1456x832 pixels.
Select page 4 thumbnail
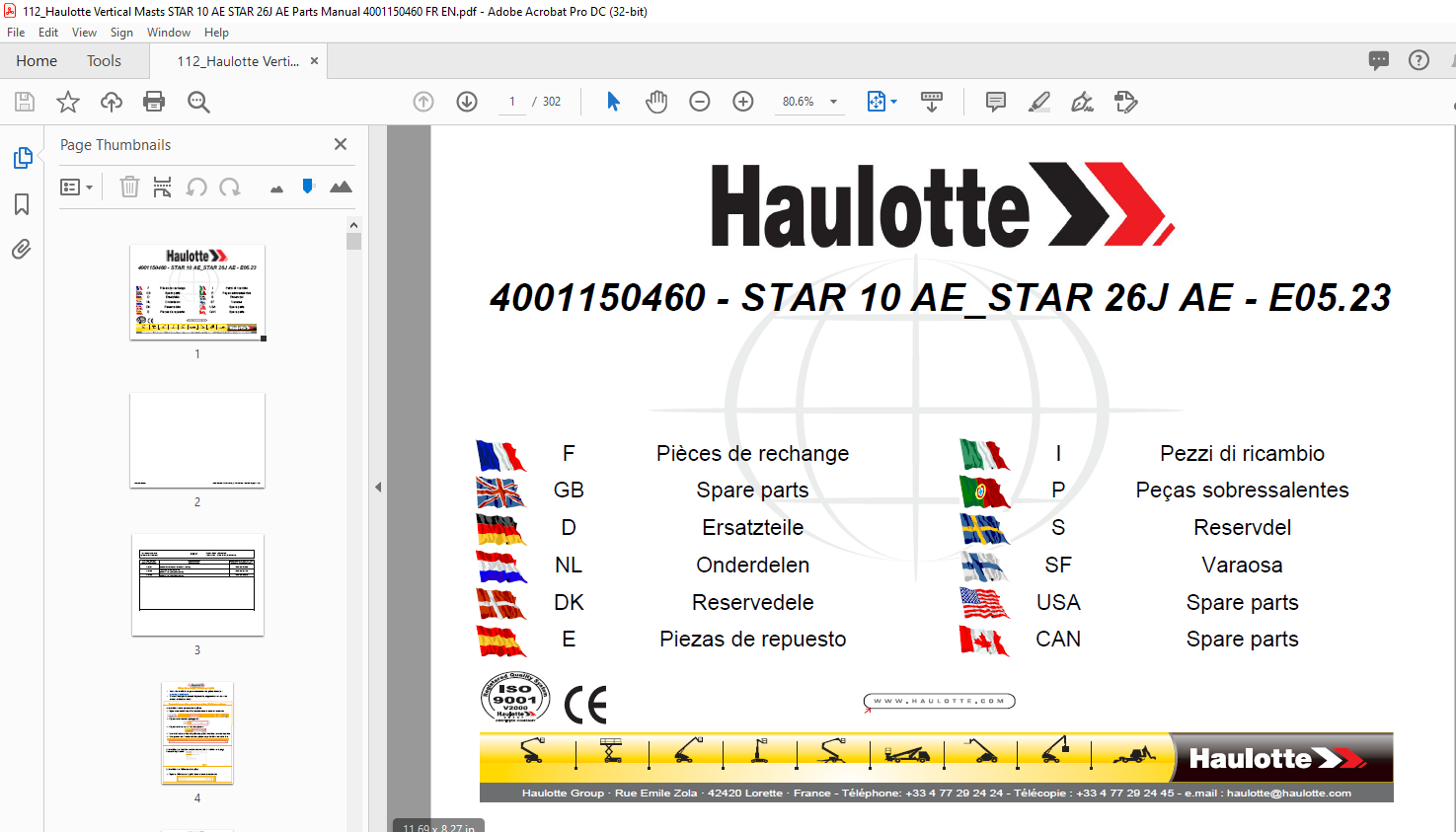click(197, 733)
